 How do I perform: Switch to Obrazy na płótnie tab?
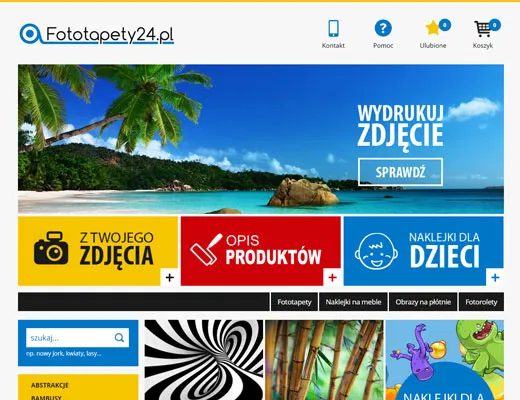coord(423,302)
